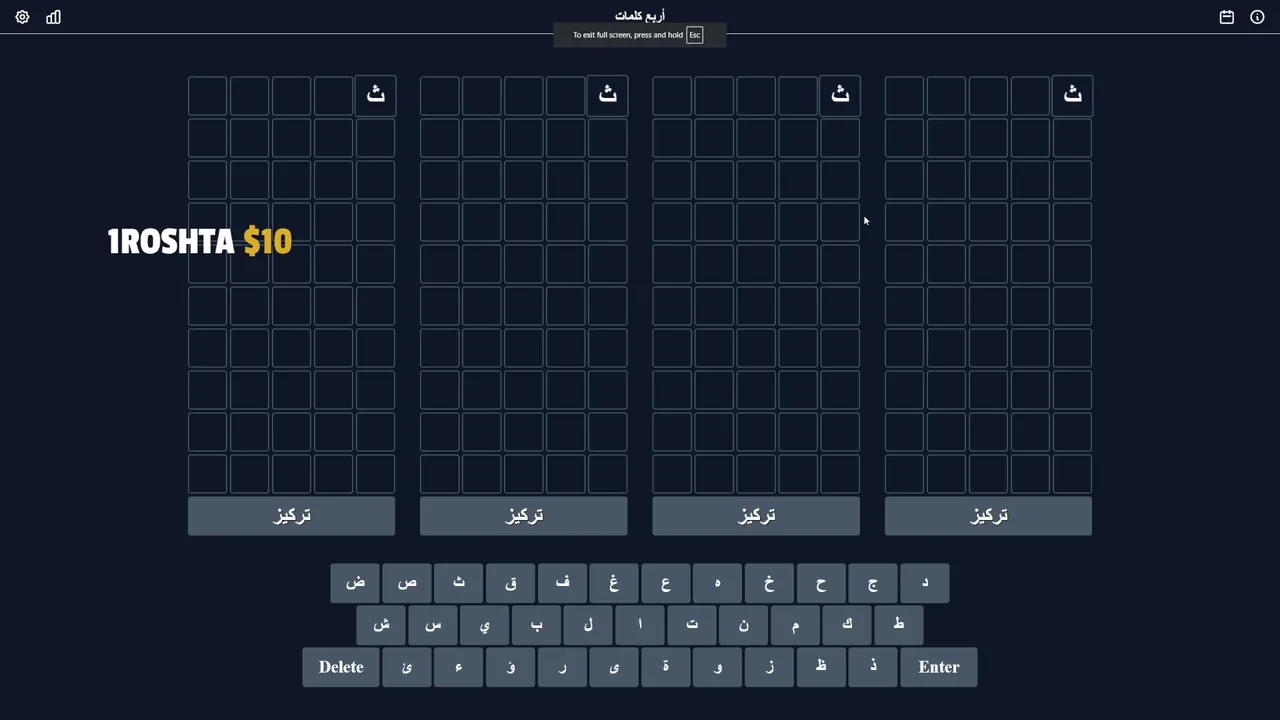Tap the ظ key on the keyboard
Image resolution: width=1280 pixels, height=720 pixels.
[821, 667]
